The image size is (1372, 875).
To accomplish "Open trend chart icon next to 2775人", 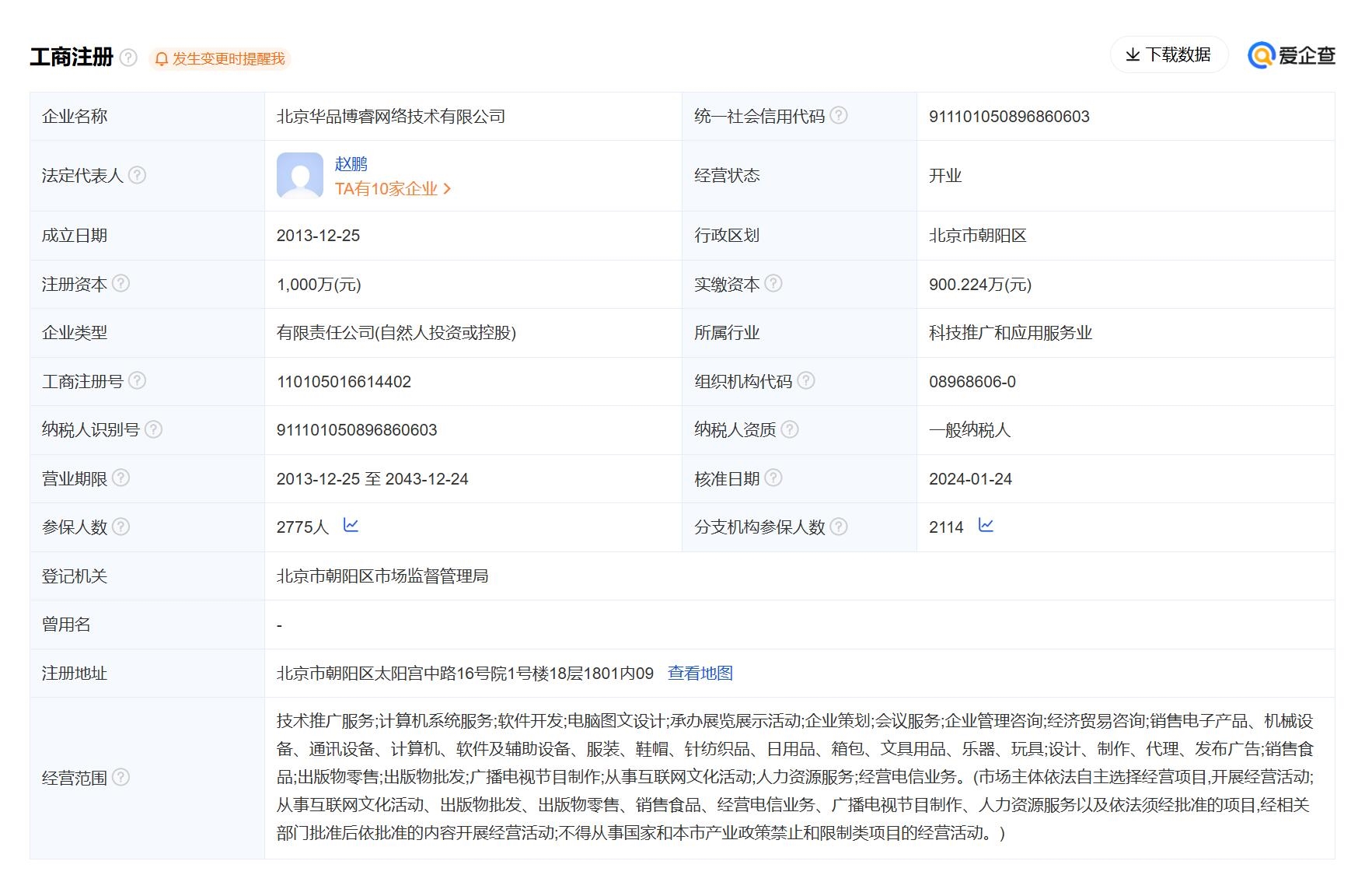I will coord(351,526).
